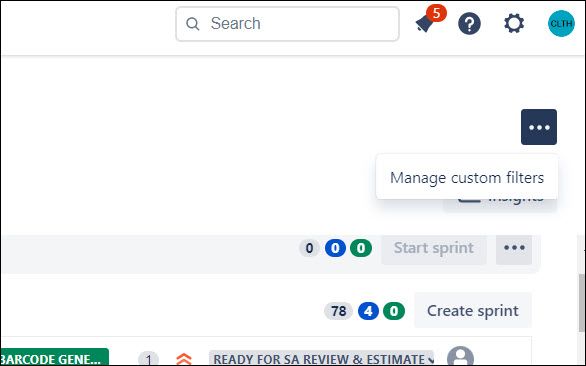Click the BARCODE GENE... epic label
586x366 pixels.
(55, 358)
